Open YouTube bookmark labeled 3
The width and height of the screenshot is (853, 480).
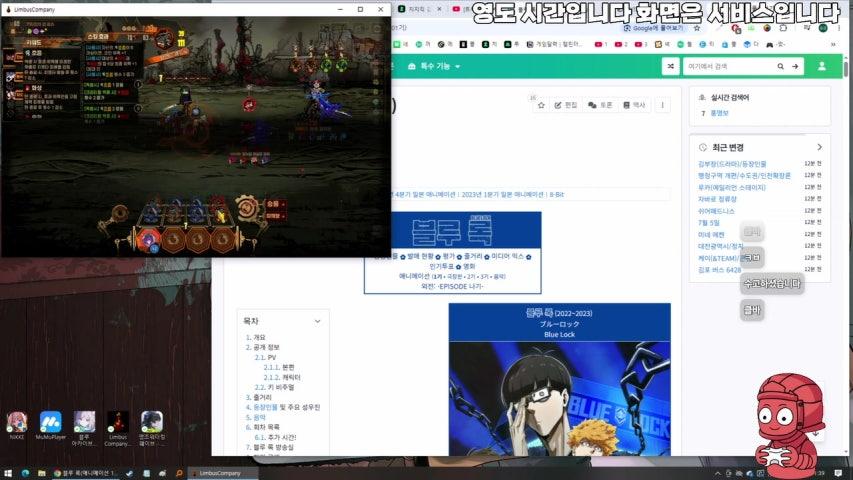(x=641, y=44)
